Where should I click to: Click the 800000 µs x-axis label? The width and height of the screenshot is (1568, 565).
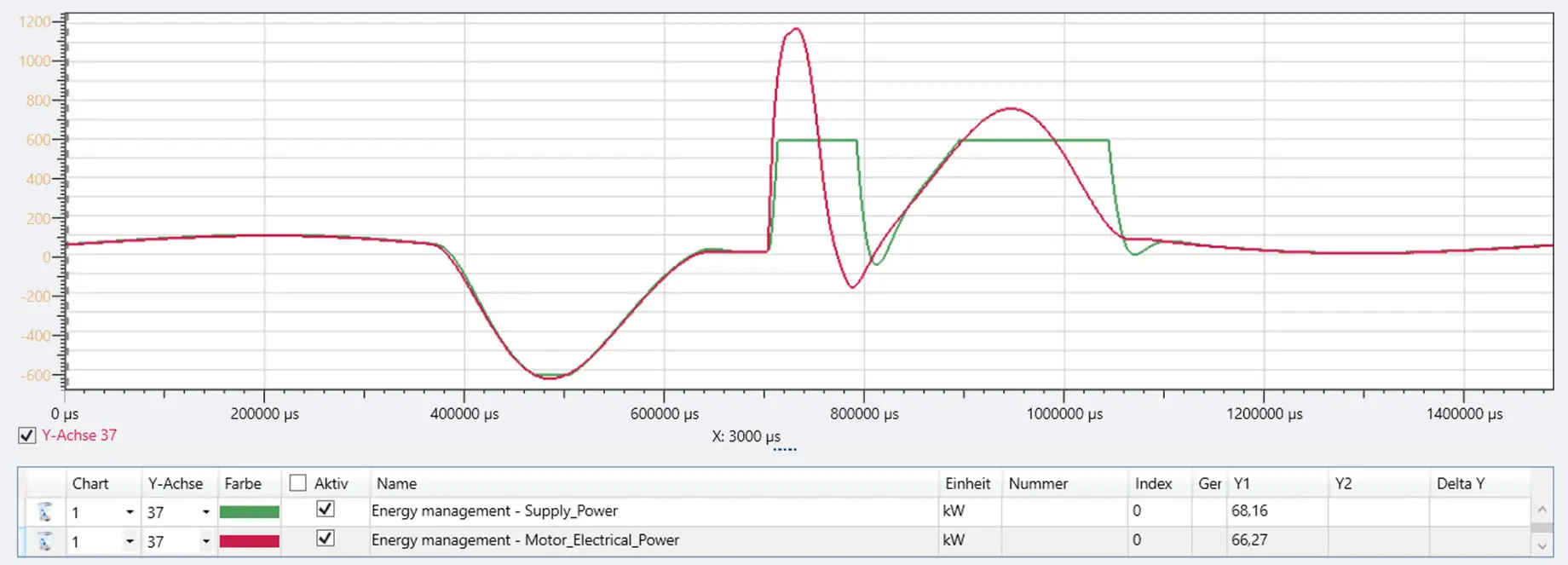coord(864,414)
